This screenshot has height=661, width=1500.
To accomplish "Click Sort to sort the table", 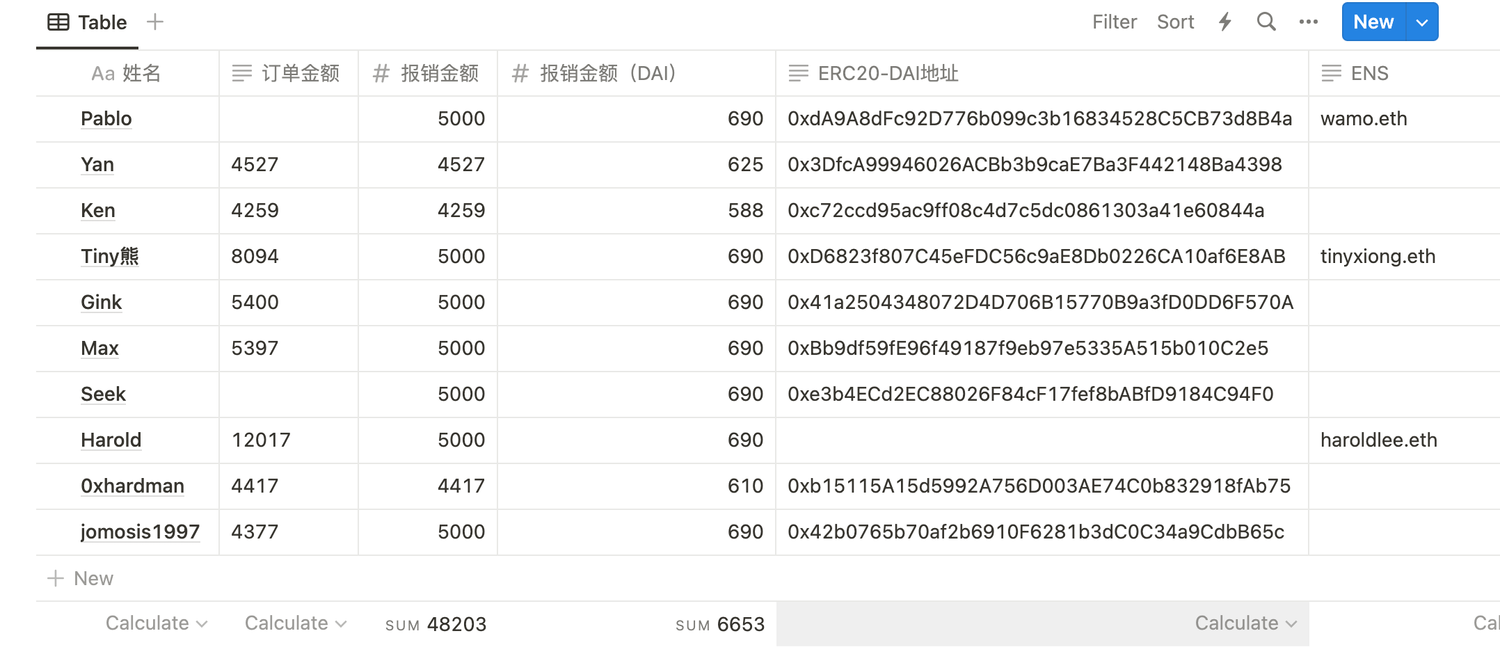I will (1175, 21).
